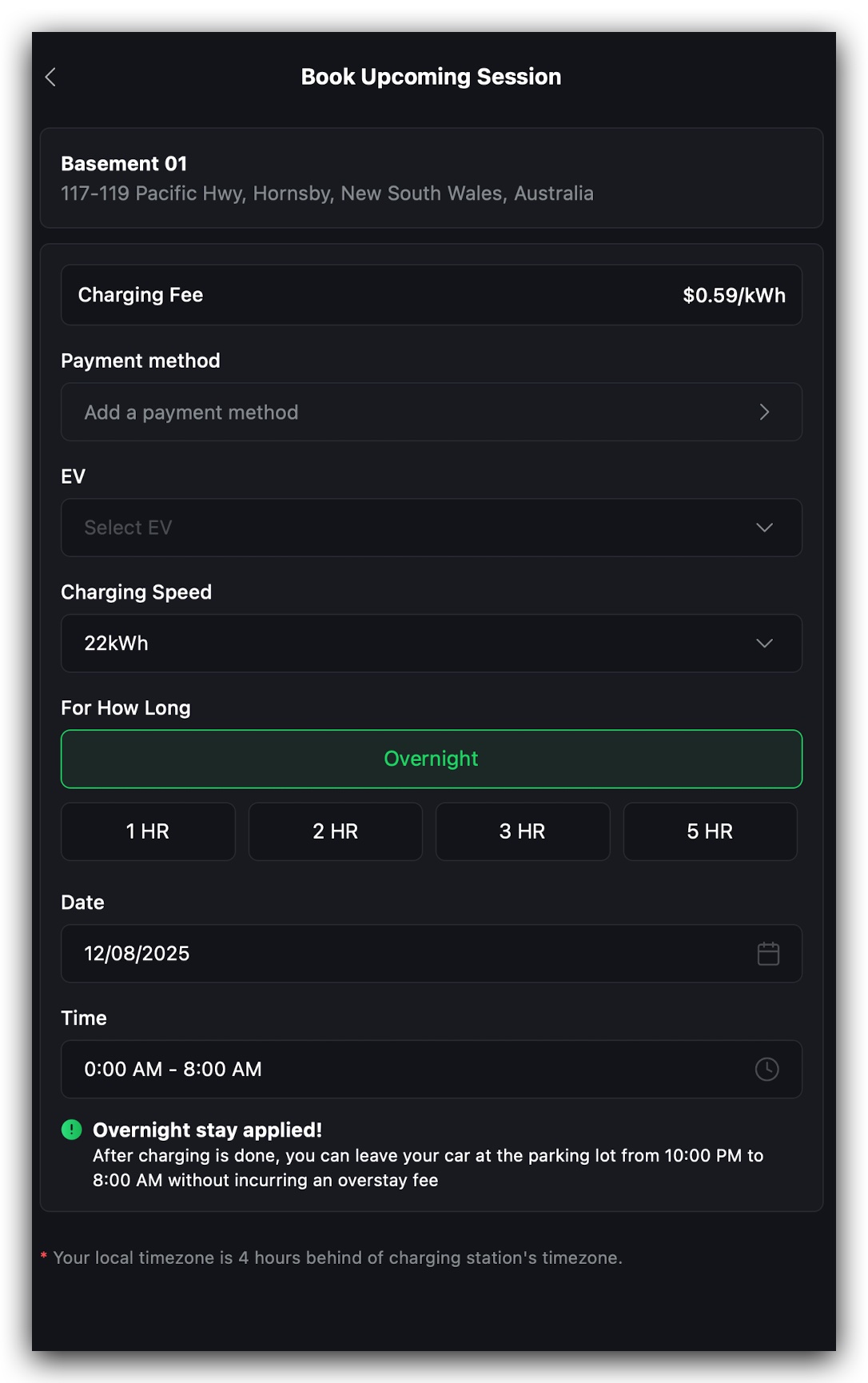The width and height of the screenshot is (868, 1383).
Task: Click the Charging Fee $0.59/kWh row
Action: [x=432, y=295]
